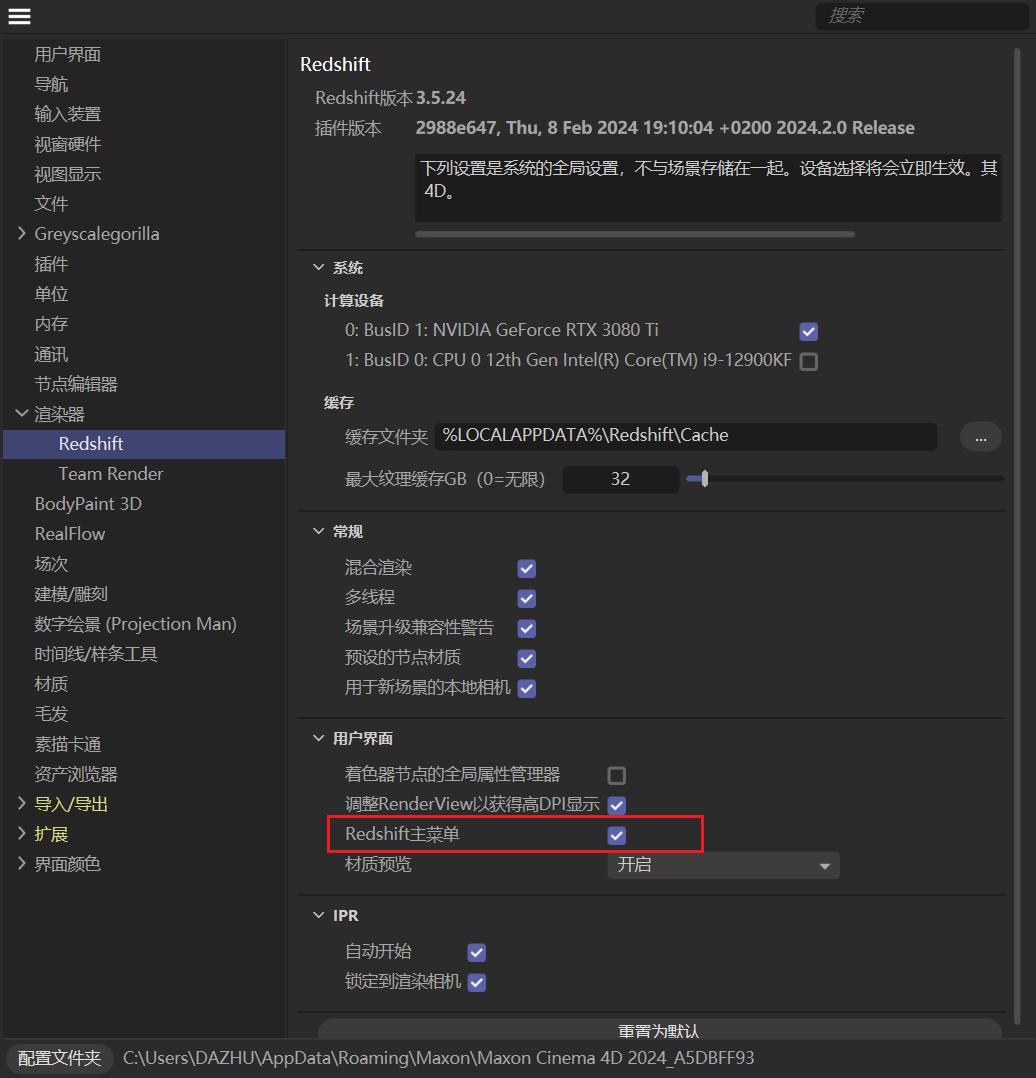Expand the 界面颜色 category

(x=22, y=863)
